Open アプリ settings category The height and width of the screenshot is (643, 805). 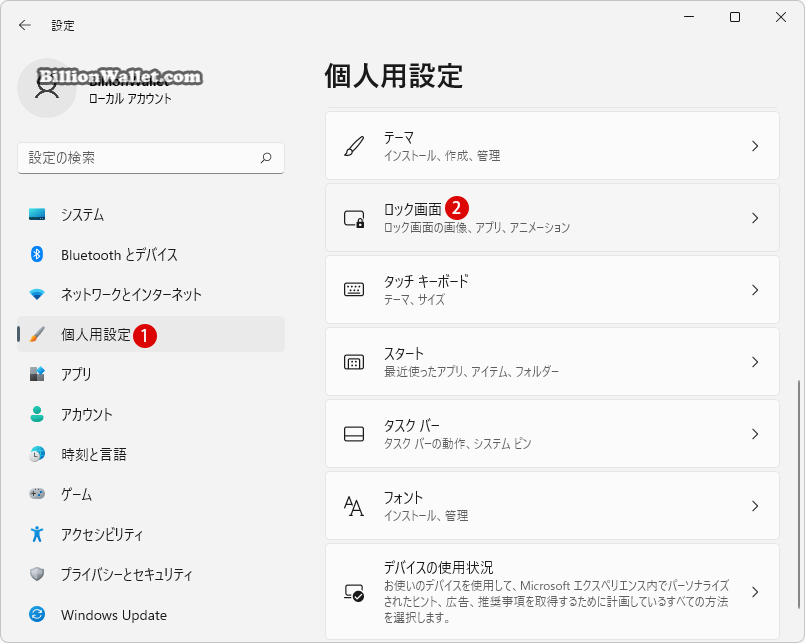pyautogui.click(x=151, y=374)
